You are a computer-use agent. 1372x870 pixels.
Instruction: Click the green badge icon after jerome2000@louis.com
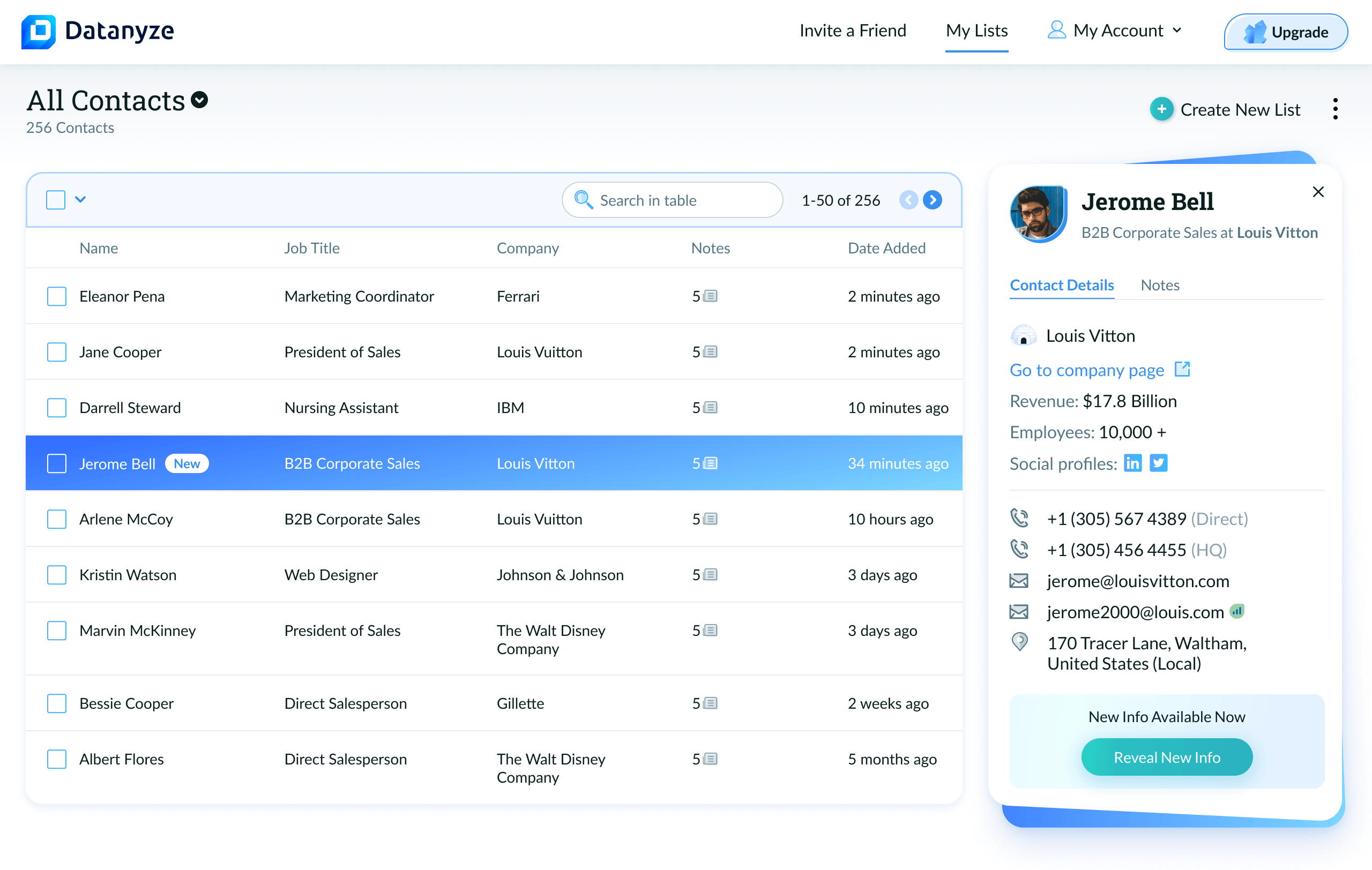(1237, 611)
